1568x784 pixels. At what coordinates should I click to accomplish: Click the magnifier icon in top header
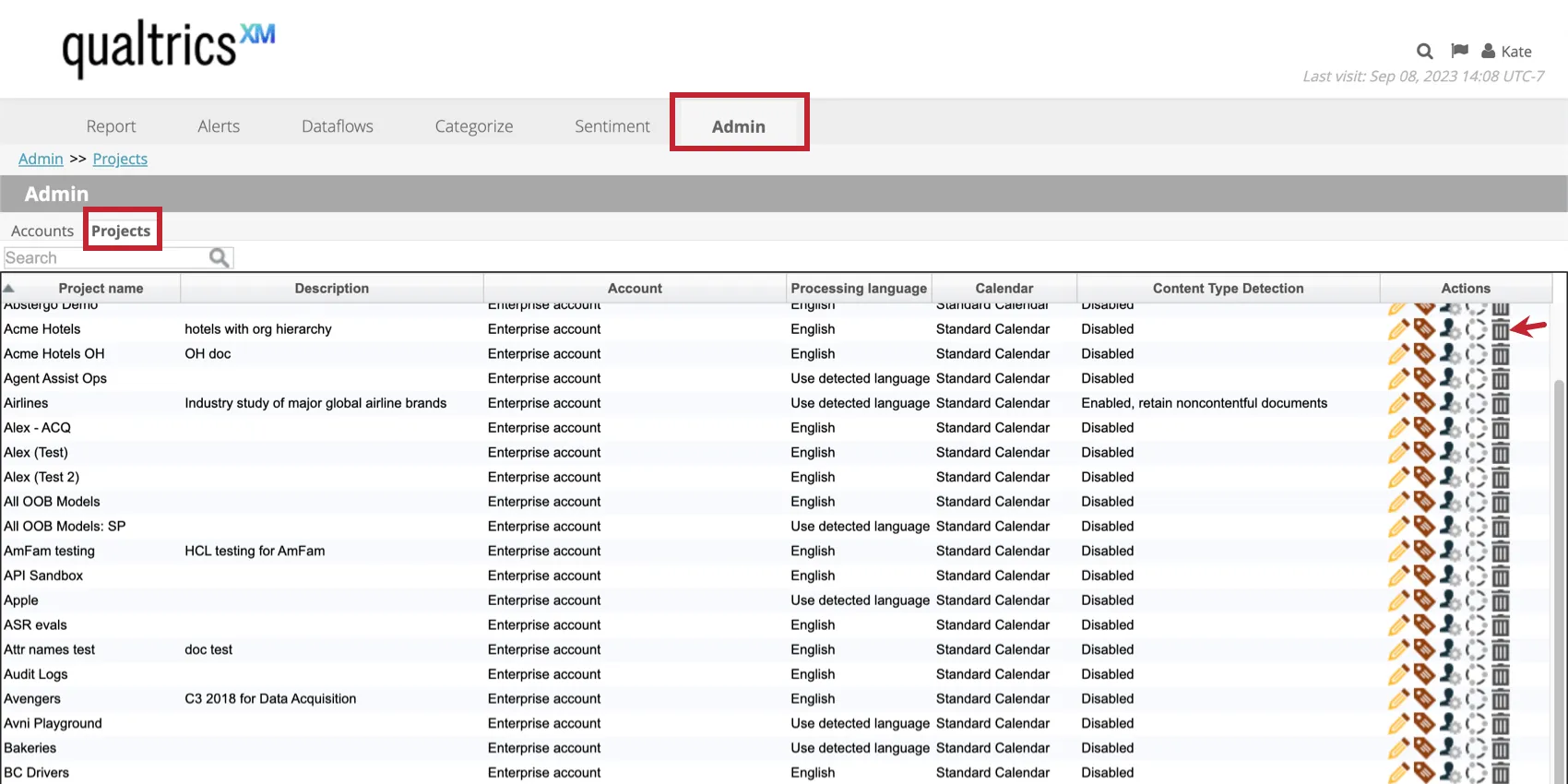[1425, 52]
